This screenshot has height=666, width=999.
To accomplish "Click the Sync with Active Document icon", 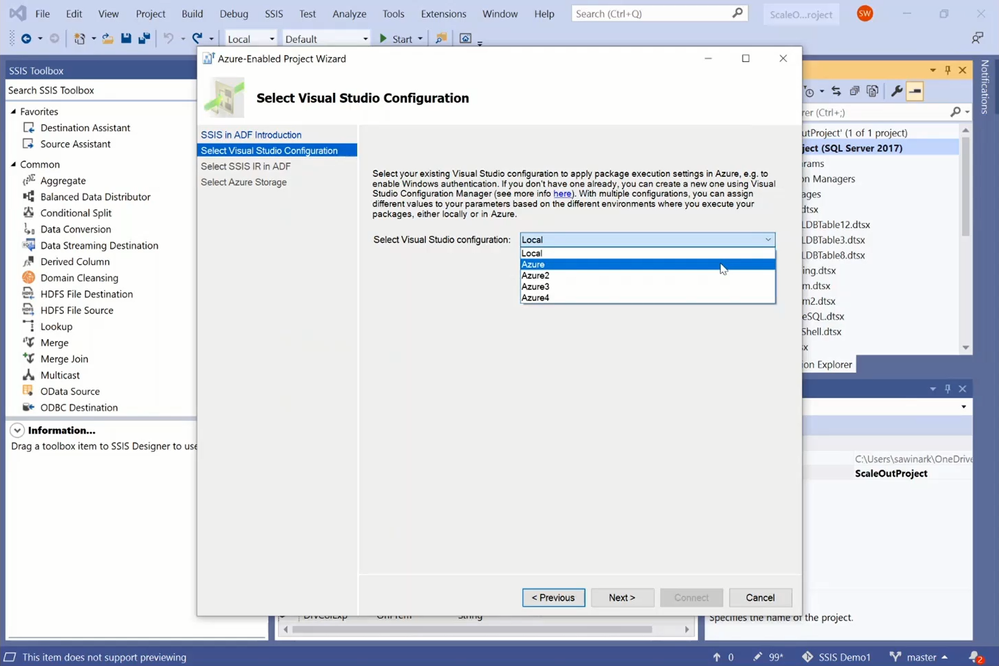I will pyautogui.click(x=837, y=91).
